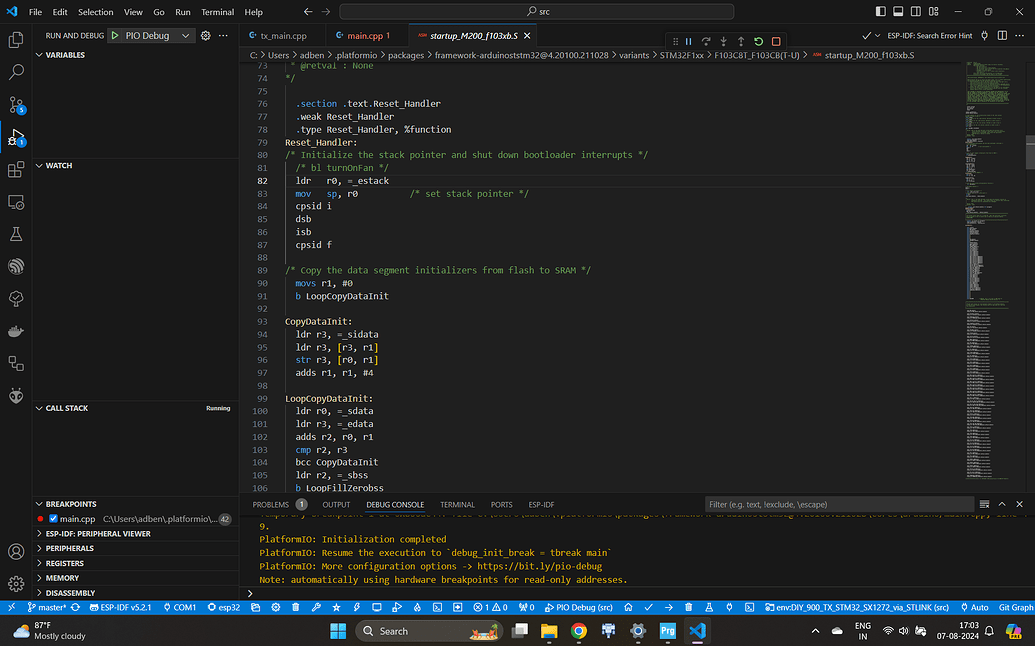
Task: Click the code minimap overview
Action: pyautogui.click(x=987, y=271)
